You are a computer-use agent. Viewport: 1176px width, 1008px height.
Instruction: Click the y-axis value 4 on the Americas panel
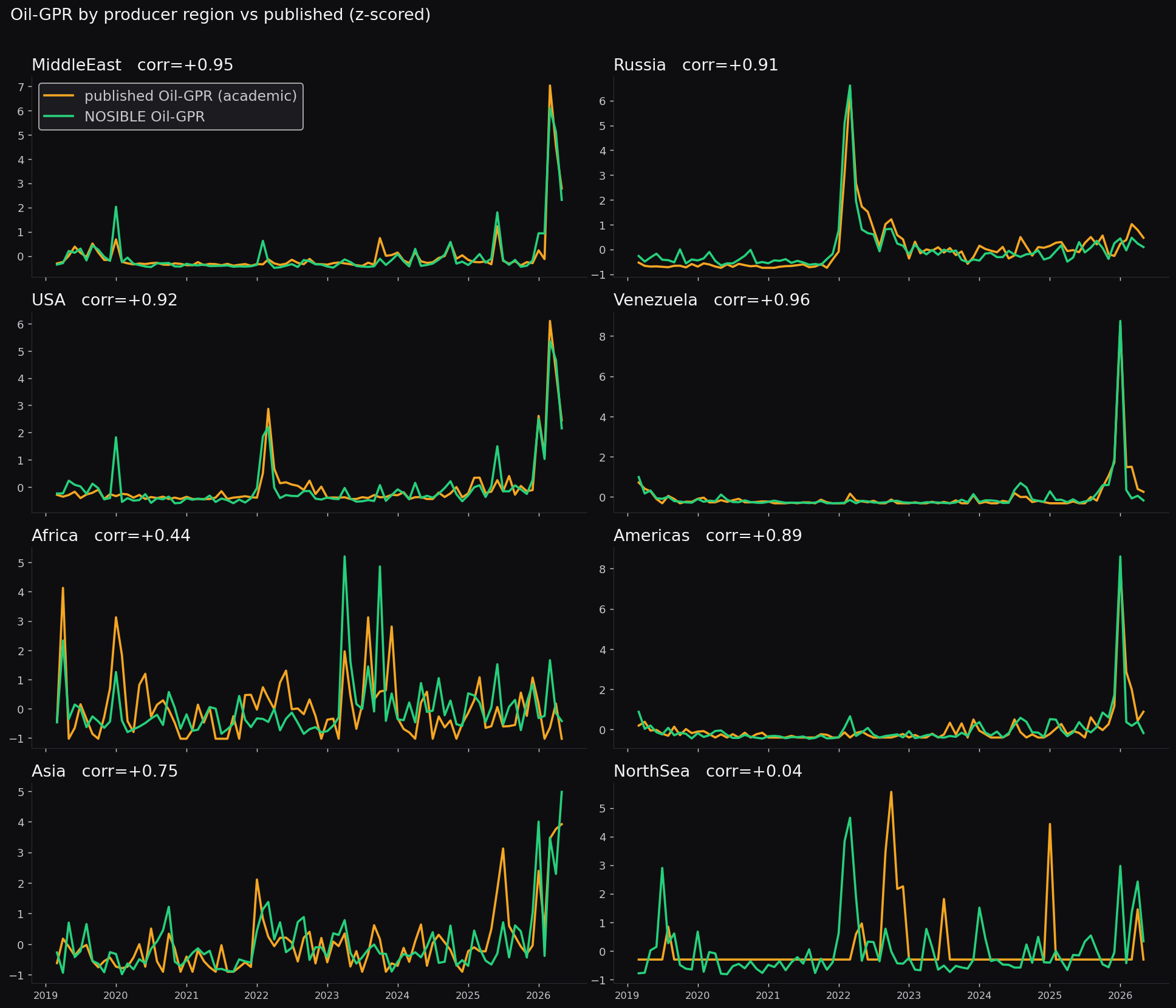pyautogui.click(x=603, y=650)
